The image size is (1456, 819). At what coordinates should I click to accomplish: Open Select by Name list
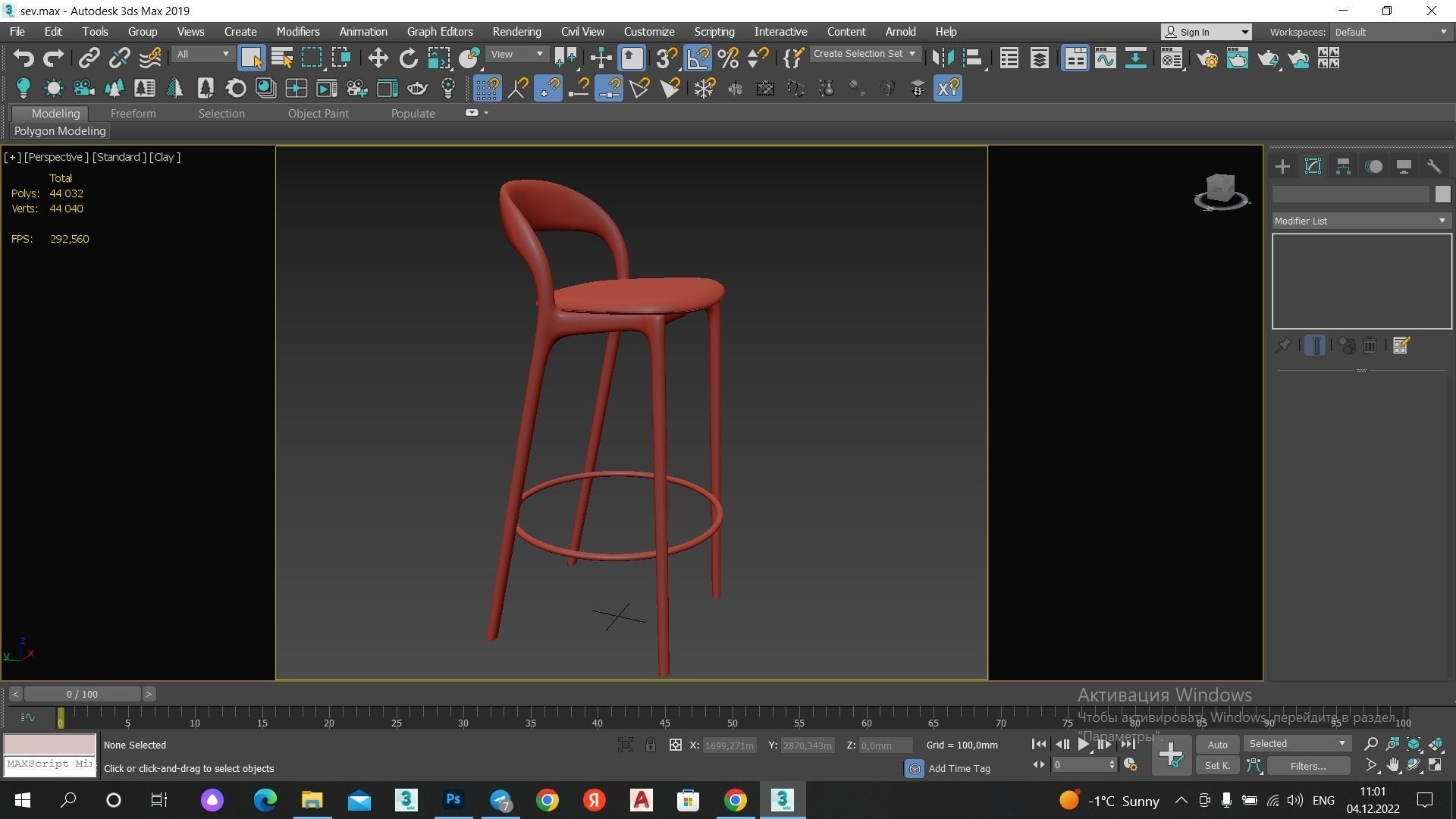click(281, 58)
